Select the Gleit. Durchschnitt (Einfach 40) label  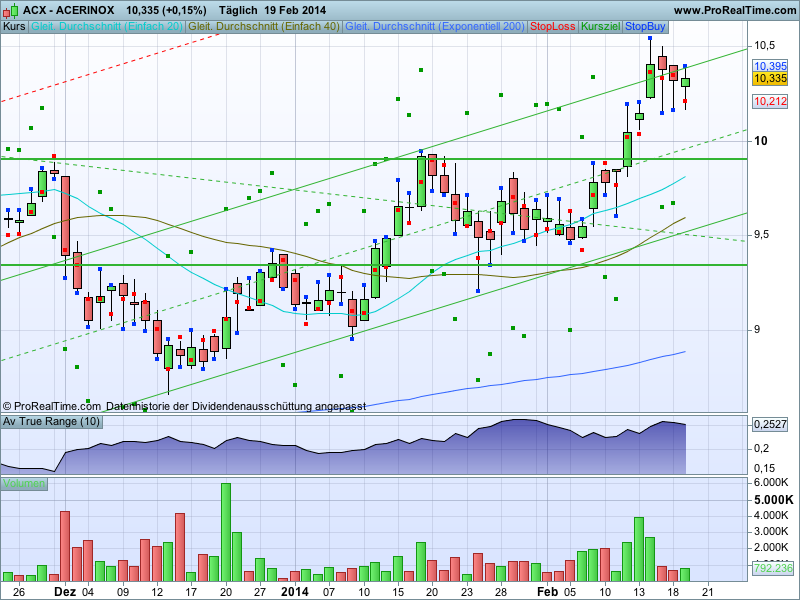(264, 27)
